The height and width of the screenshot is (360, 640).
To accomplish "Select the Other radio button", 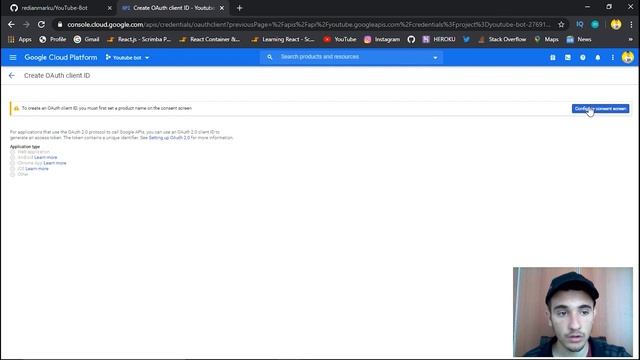I will click(12, 175).
